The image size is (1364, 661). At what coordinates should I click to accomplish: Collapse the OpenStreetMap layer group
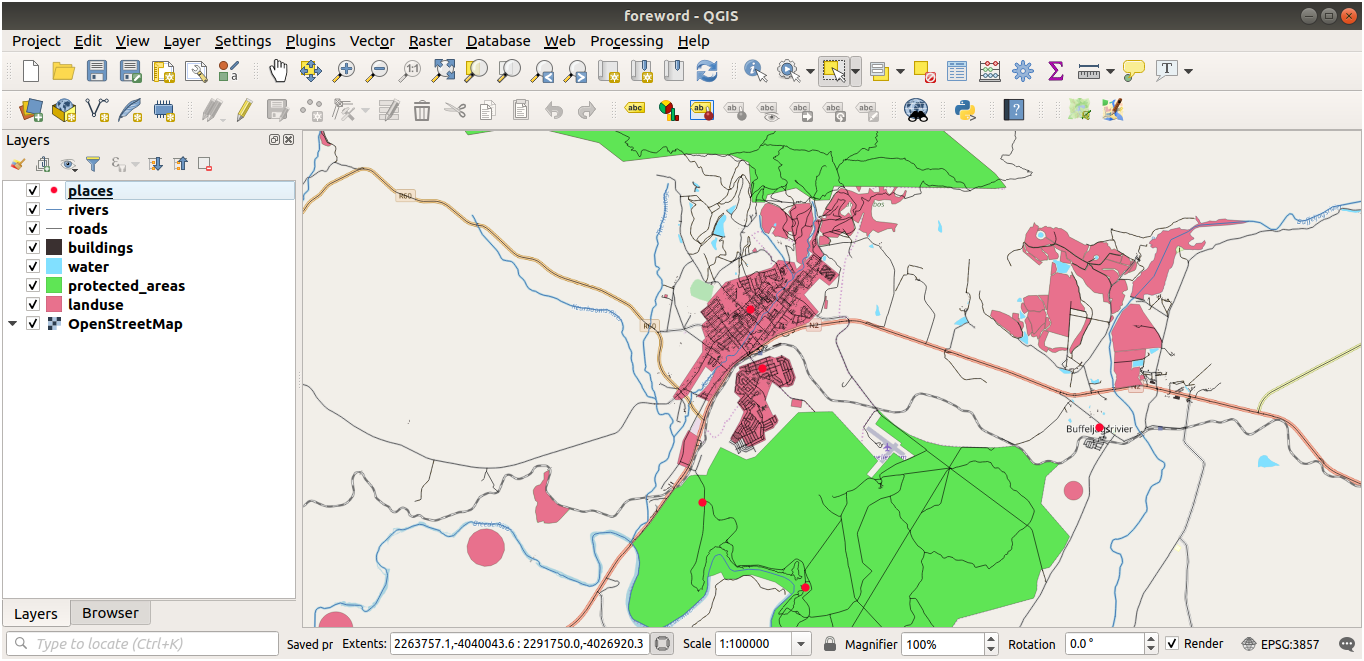[x=13, y=324]
